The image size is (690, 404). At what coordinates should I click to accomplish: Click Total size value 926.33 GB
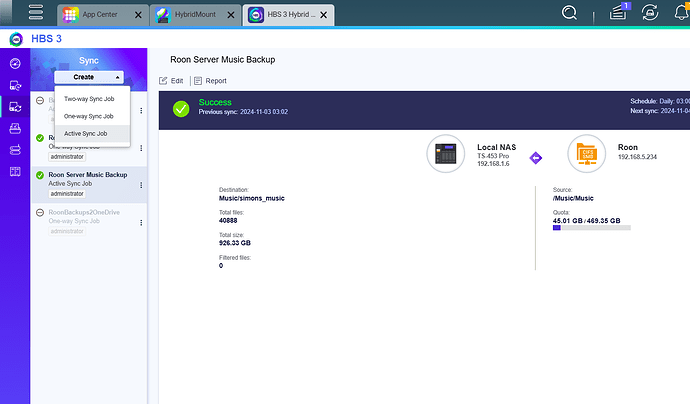pos(235,243)
